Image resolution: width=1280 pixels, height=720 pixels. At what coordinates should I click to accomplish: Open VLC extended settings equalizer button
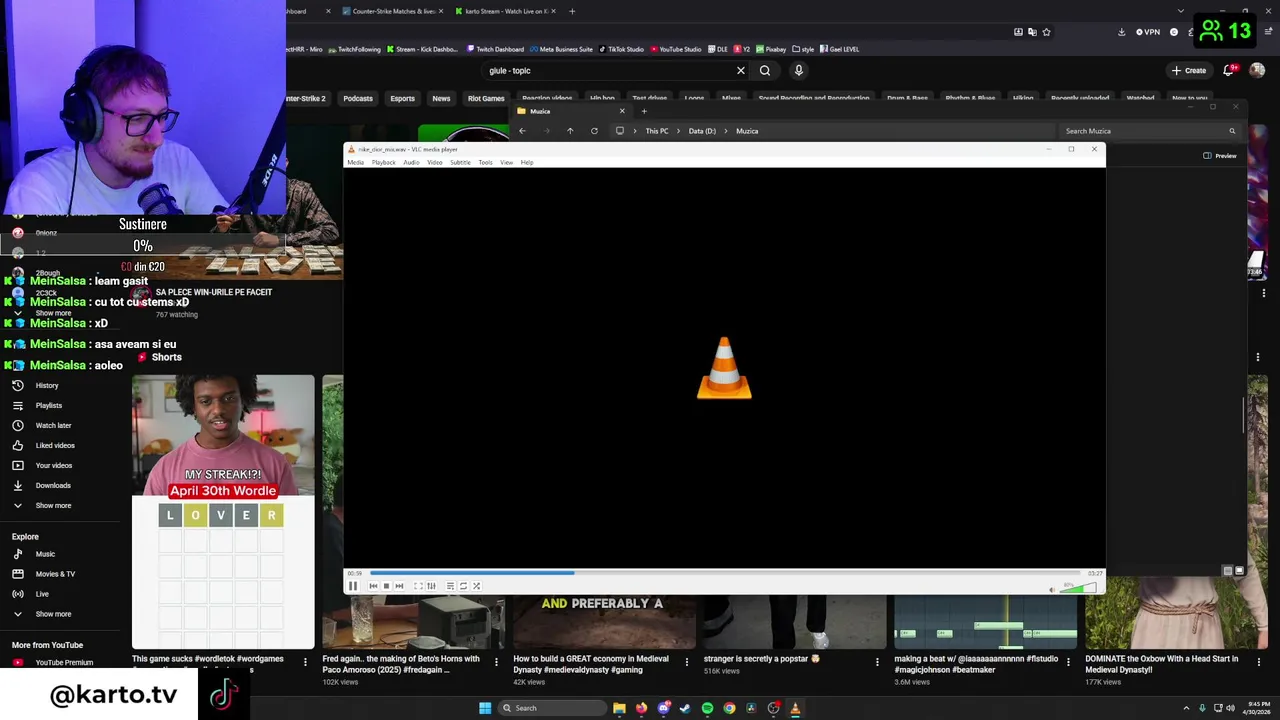tap(431, 586)
